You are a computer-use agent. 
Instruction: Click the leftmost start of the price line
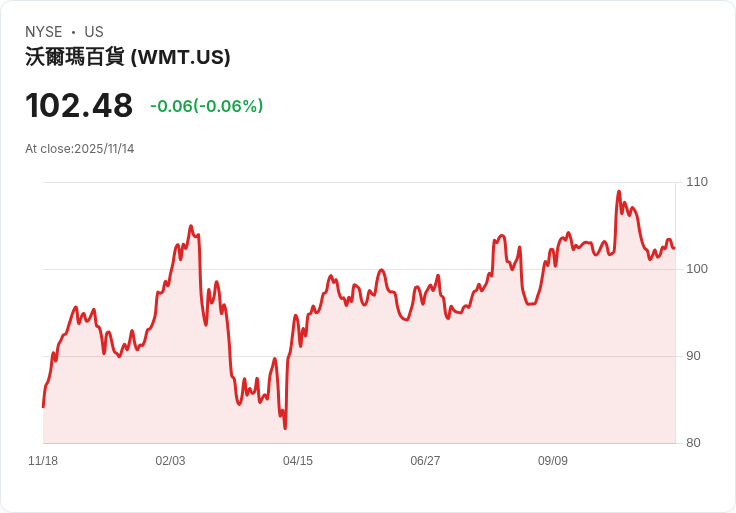pyautogui.click(x=43, y=406)
